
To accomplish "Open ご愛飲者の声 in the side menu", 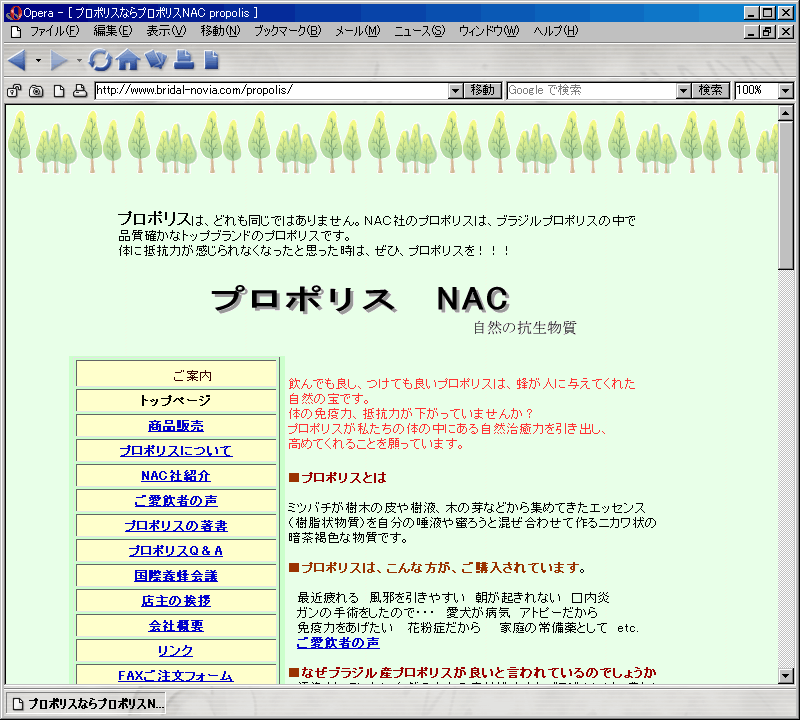I will [176, 501].
